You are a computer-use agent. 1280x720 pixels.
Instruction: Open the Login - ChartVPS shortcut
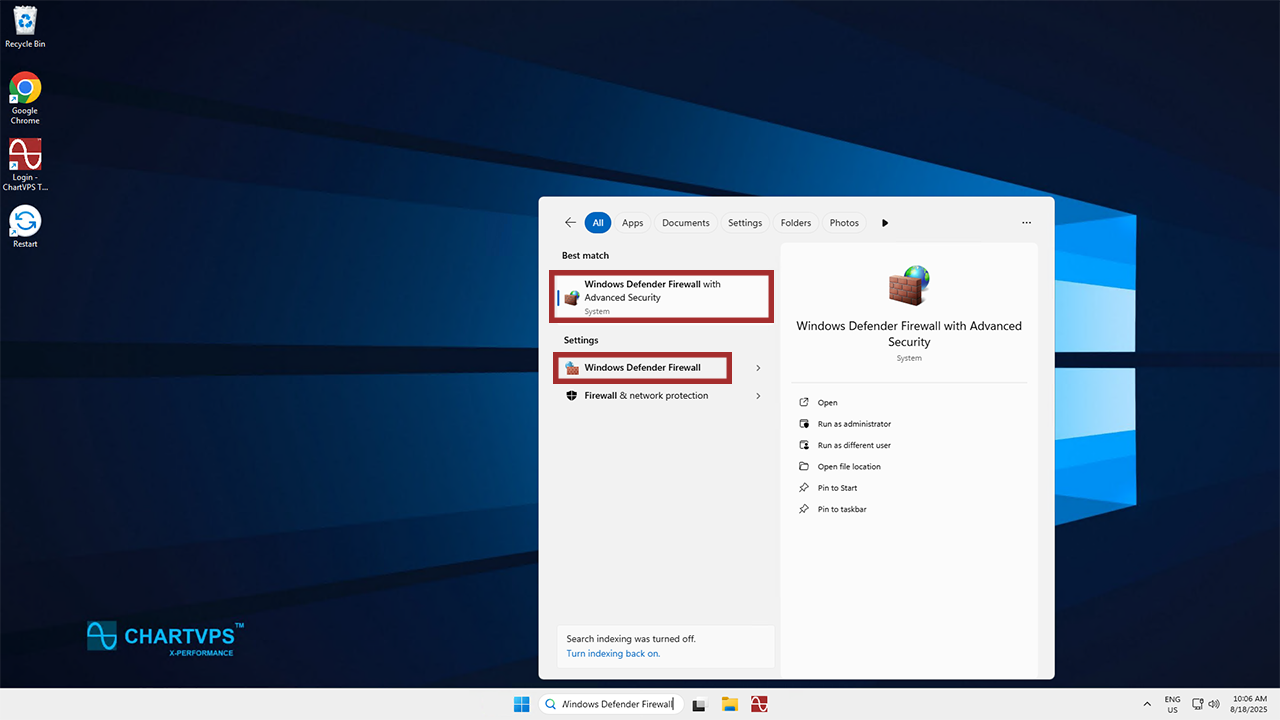[25, 157]
